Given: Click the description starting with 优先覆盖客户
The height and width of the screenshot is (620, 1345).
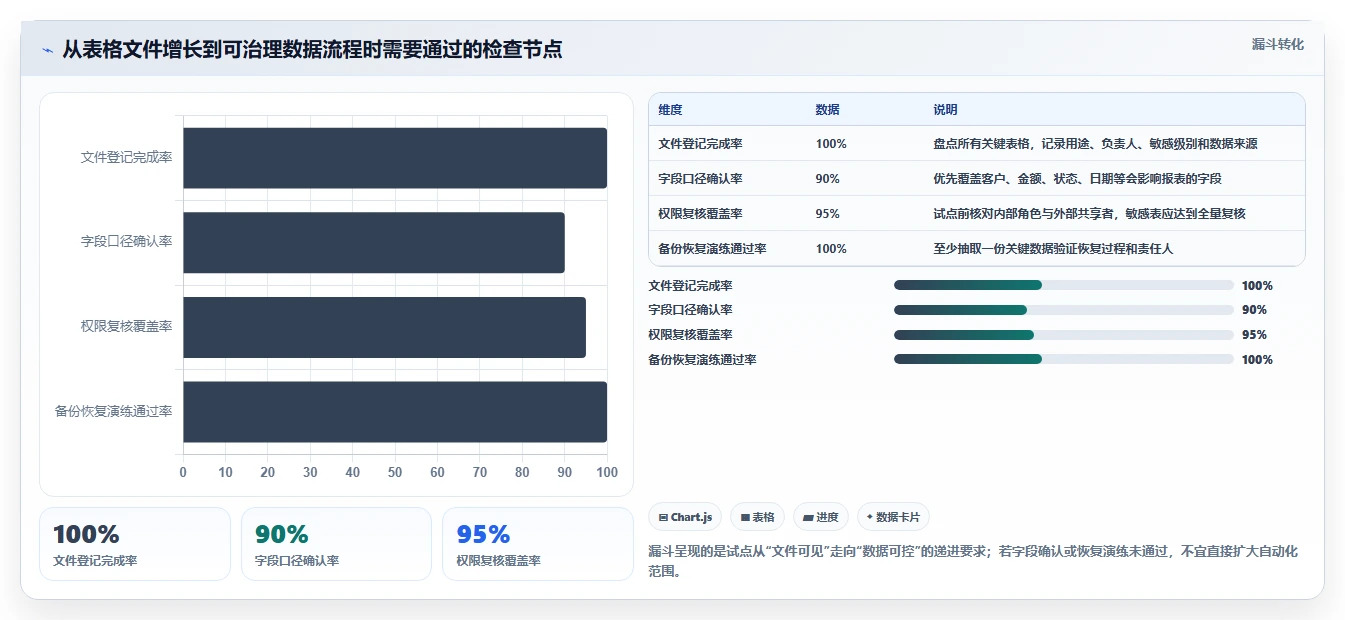Looking at the screenshot, I should coord(1077,179).
